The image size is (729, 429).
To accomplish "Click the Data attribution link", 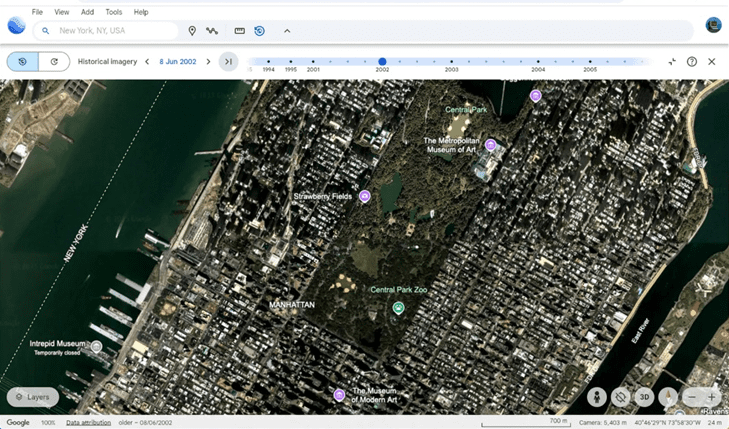I will [89, 423].
